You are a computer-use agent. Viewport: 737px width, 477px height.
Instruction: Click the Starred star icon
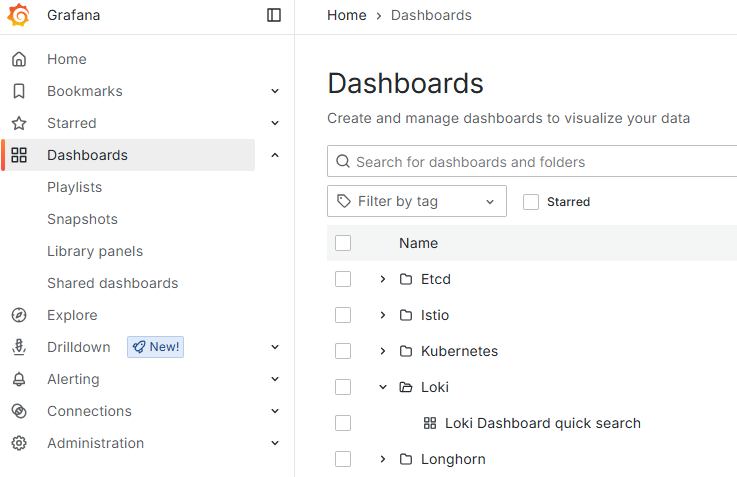(19, 123)
